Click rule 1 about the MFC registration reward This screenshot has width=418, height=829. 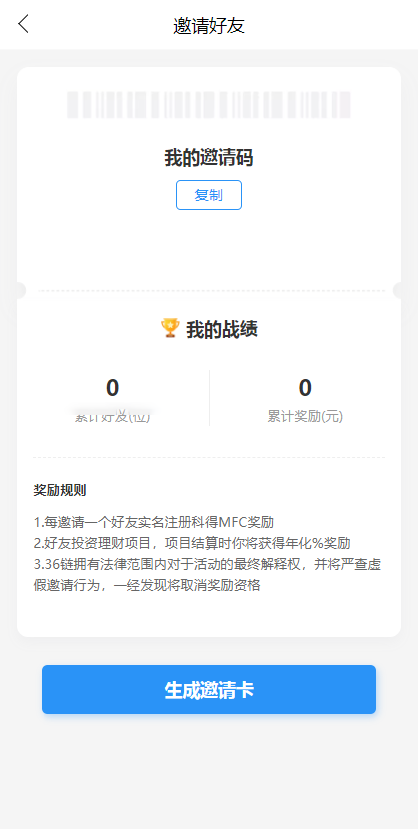coord(154,522)
